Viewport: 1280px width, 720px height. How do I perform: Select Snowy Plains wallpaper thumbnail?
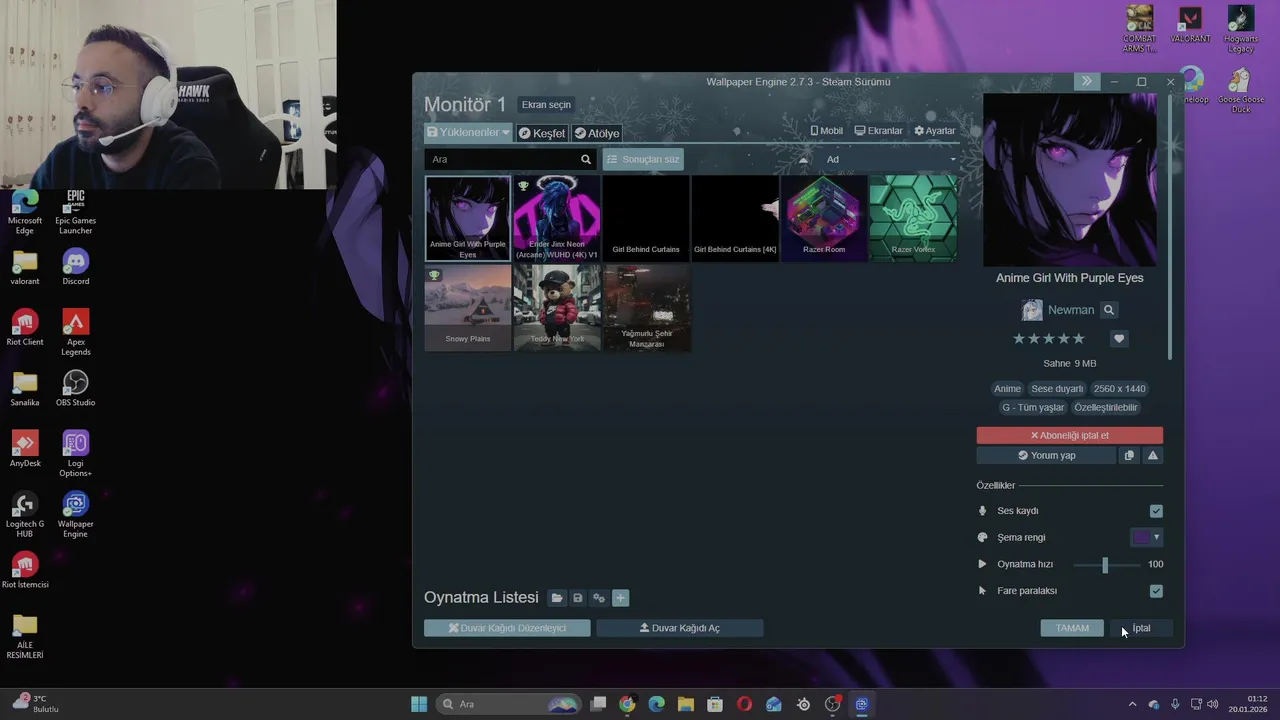pos(468,308)
